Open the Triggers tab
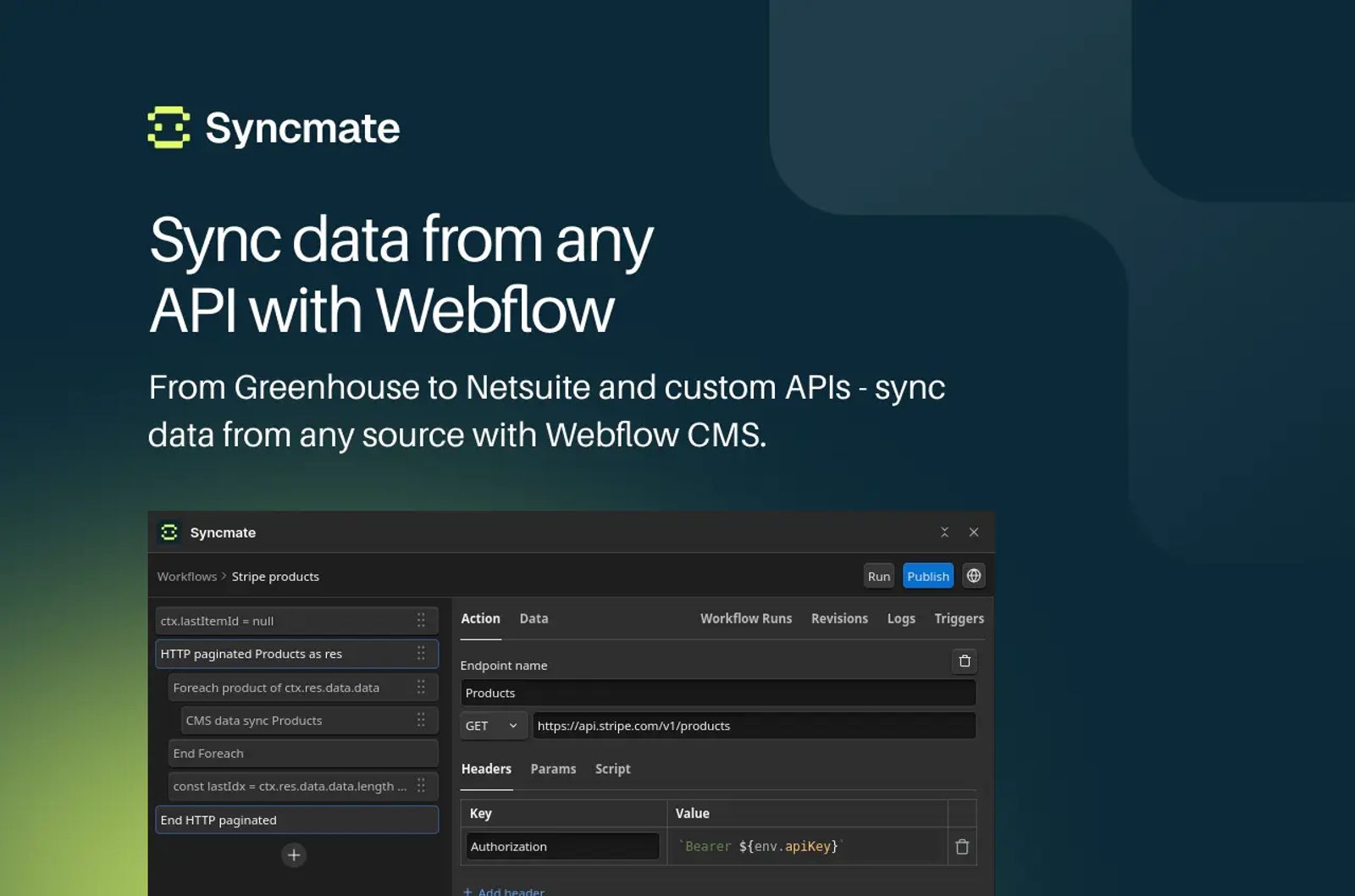 959,619
